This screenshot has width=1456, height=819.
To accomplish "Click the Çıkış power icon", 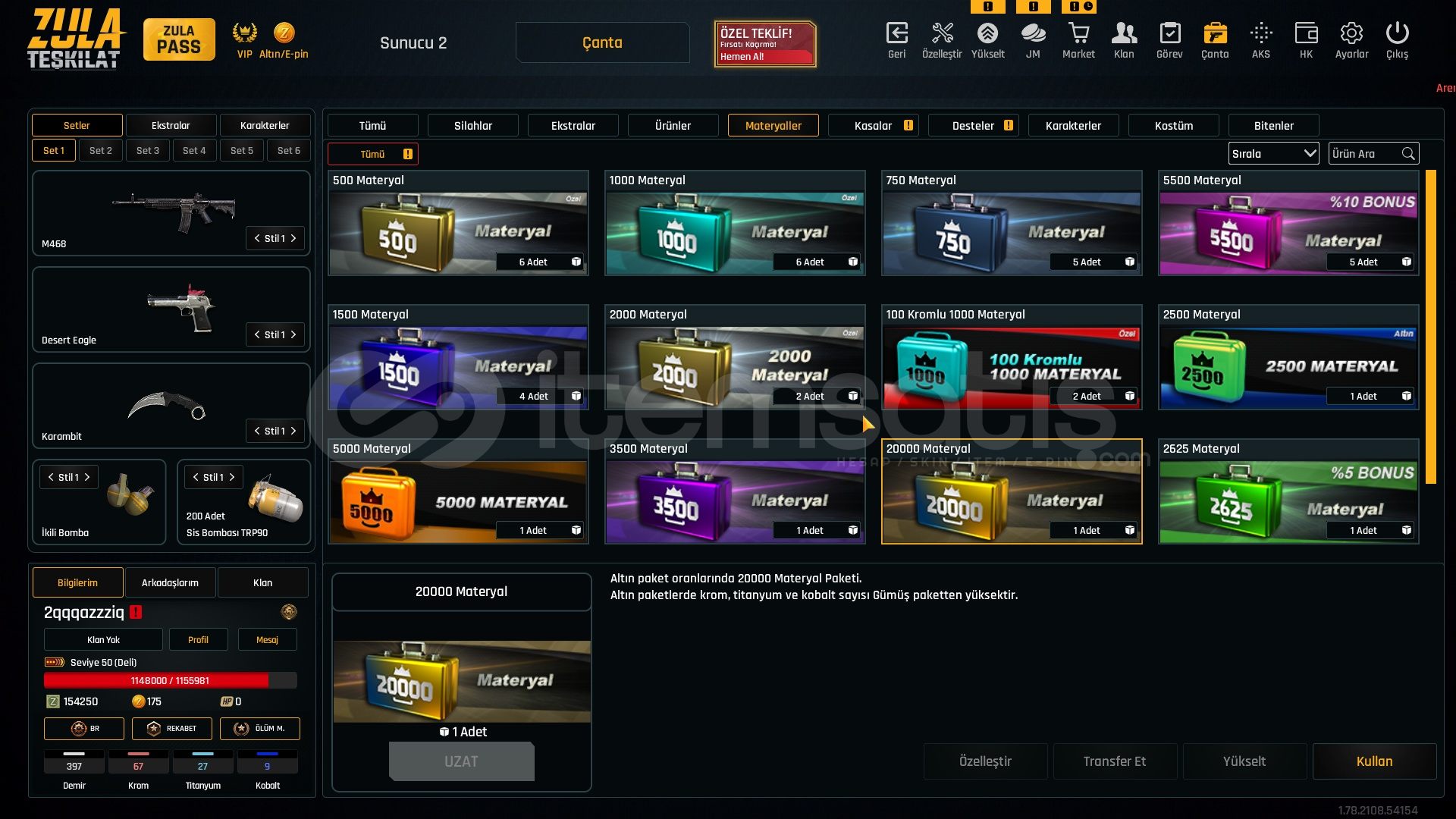I will pyautogui.click(x=1397, y=33).
